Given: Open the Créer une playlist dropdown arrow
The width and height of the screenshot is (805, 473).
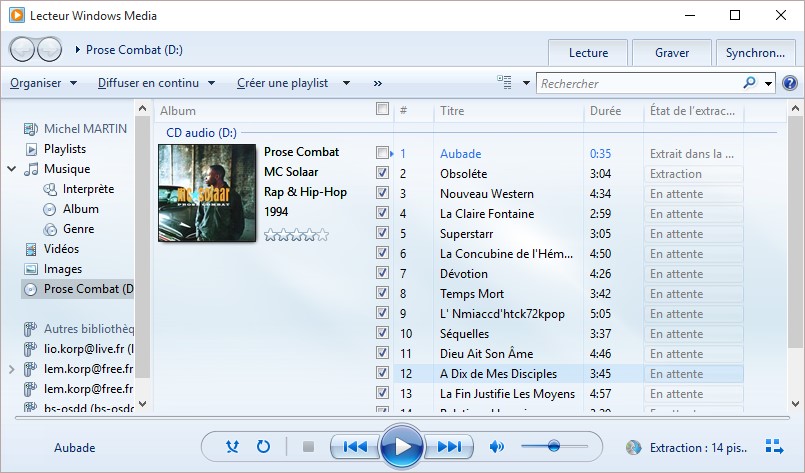Looking at the screenshot, I should click(347, 83).
